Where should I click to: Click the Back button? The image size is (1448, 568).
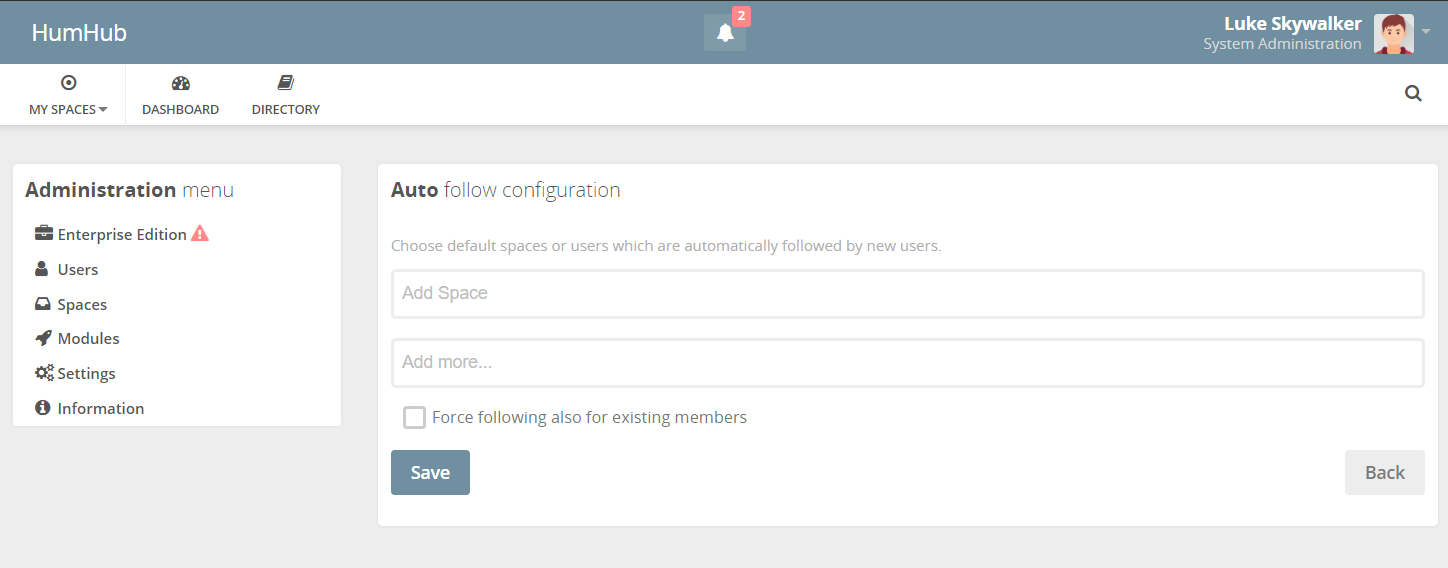1384,472
